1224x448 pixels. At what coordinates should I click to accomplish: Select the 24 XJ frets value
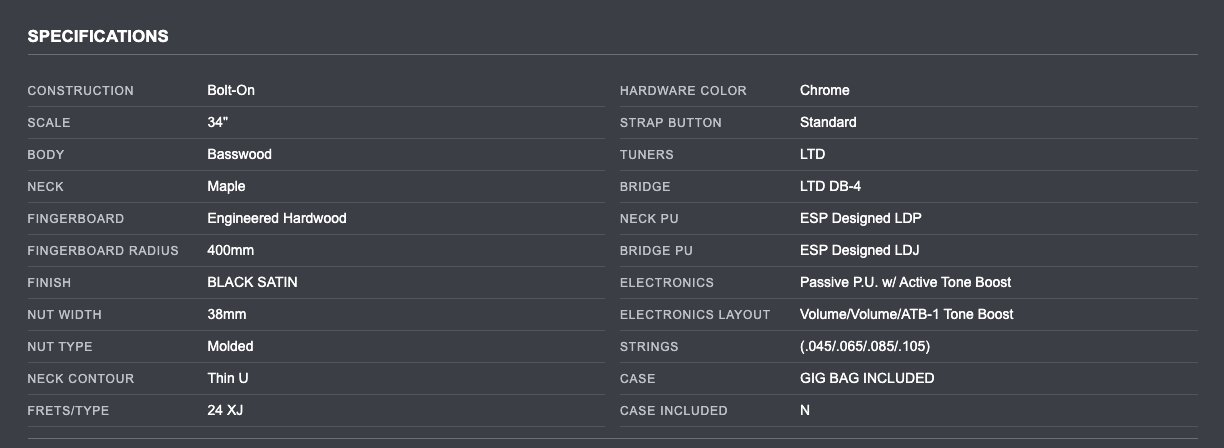click(226, 410)
